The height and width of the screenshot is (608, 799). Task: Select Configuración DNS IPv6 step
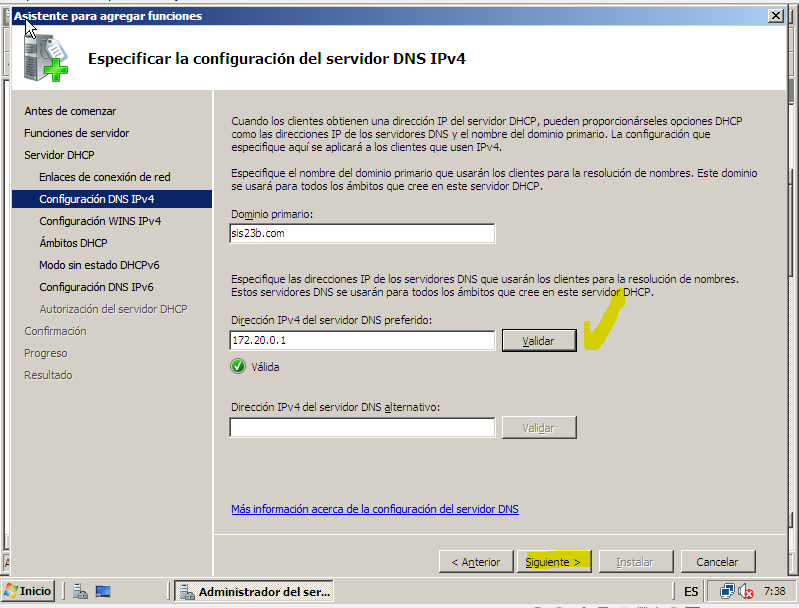coord(96,287)
